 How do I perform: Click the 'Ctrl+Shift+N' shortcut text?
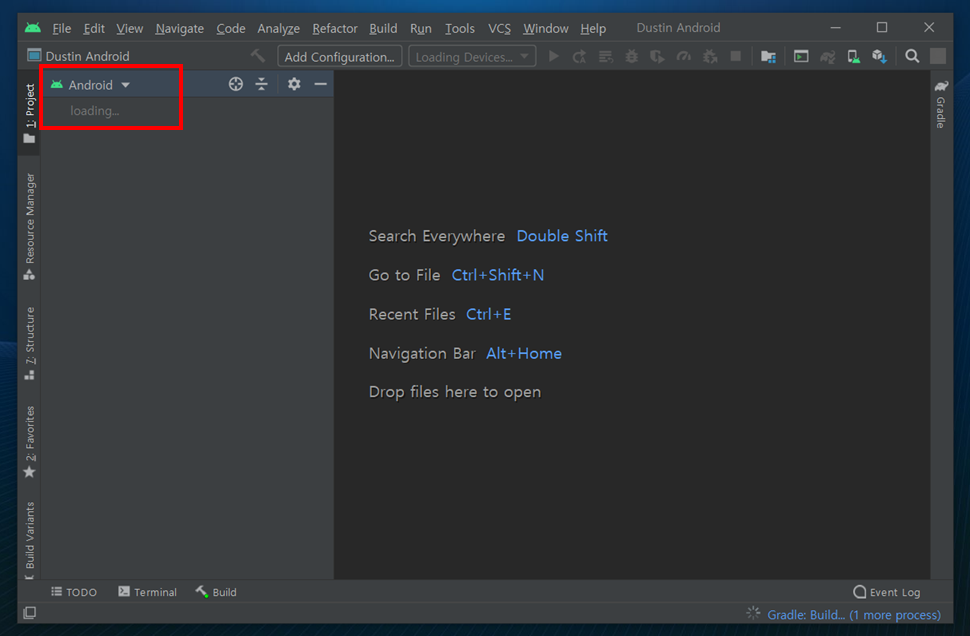pos(498,275)
